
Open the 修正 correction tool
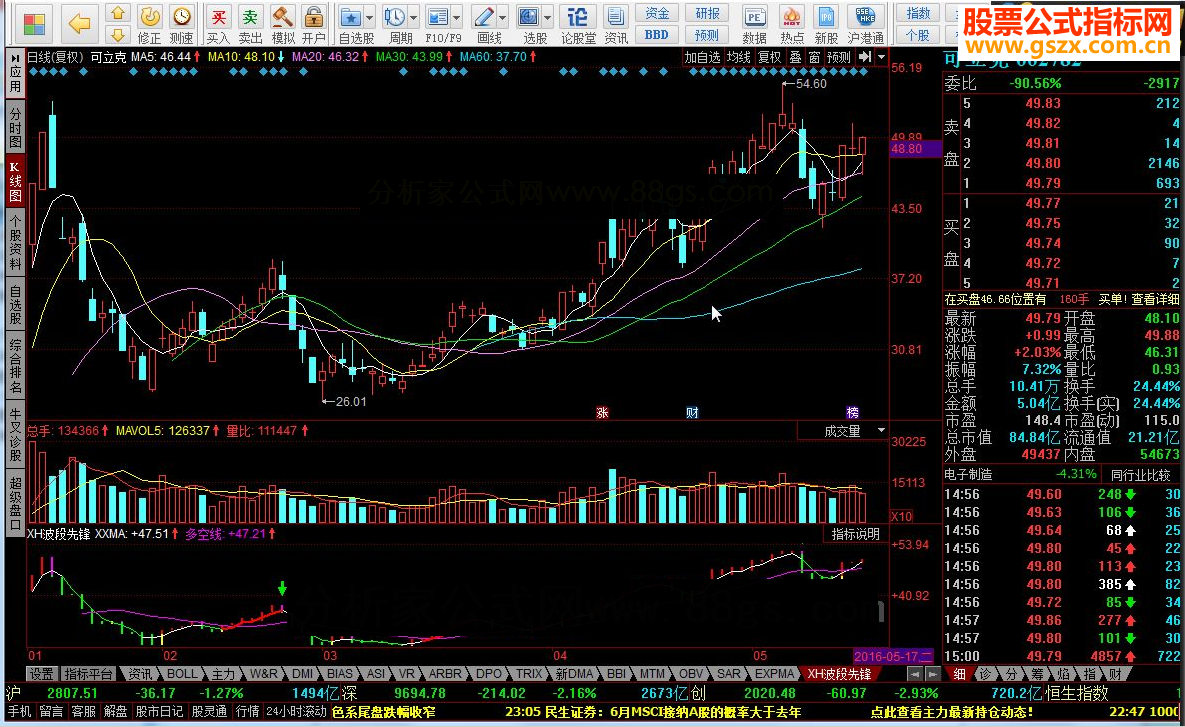coord(149,24)
